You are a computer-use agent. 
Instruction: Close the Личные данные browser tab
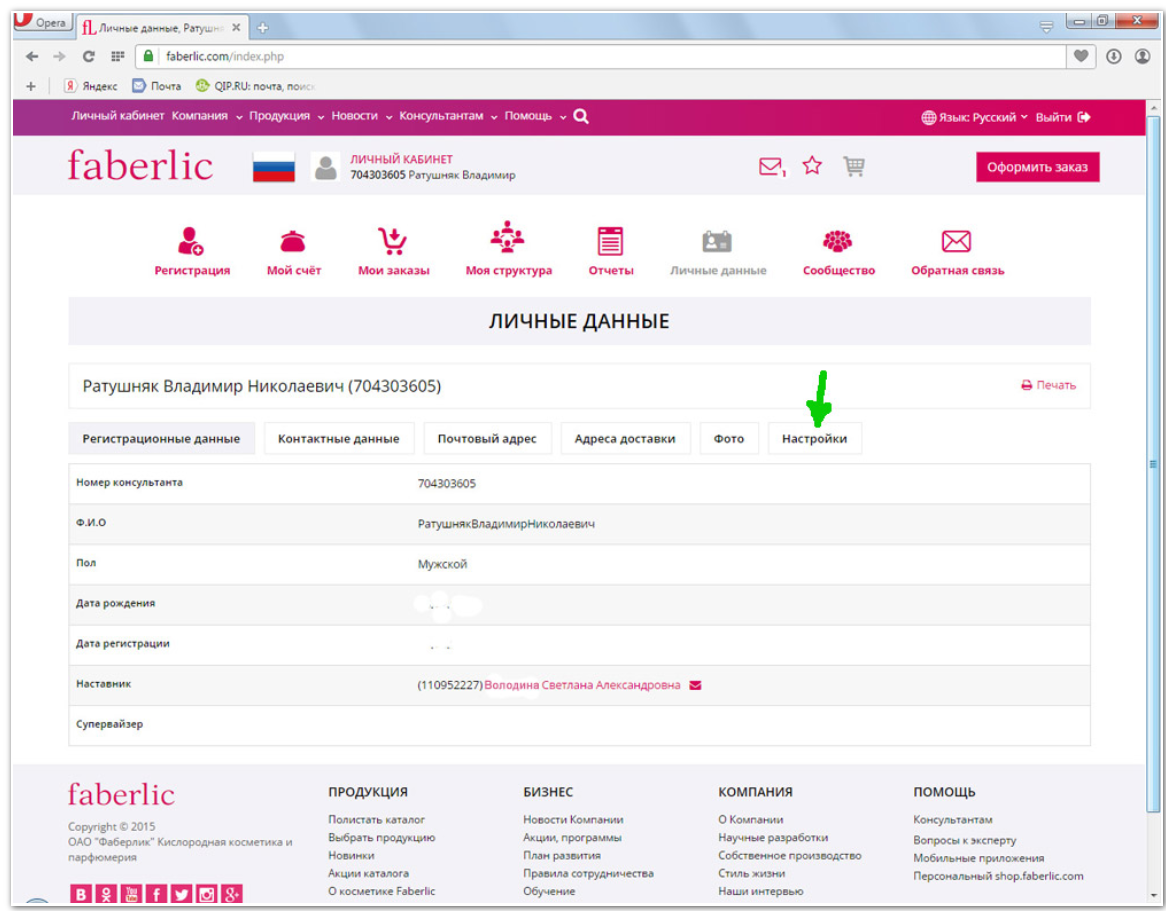[236, 28]
